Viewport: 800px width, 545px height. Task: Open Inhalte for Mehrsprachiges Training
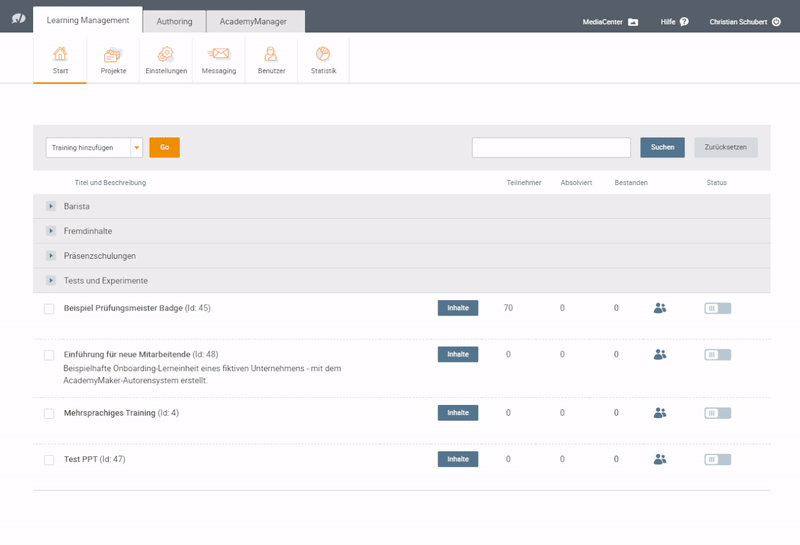tap(458, 412)
